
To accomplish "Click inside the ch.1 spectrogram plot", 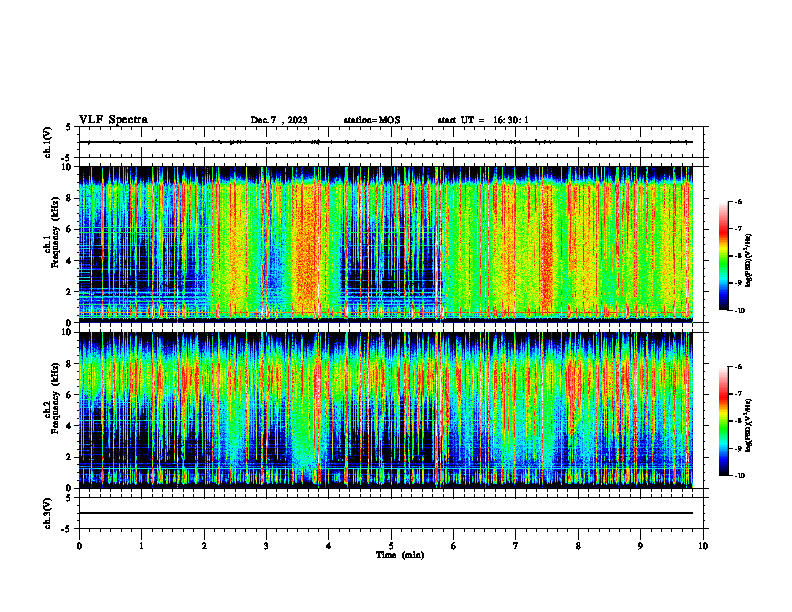I will [391, 244].
